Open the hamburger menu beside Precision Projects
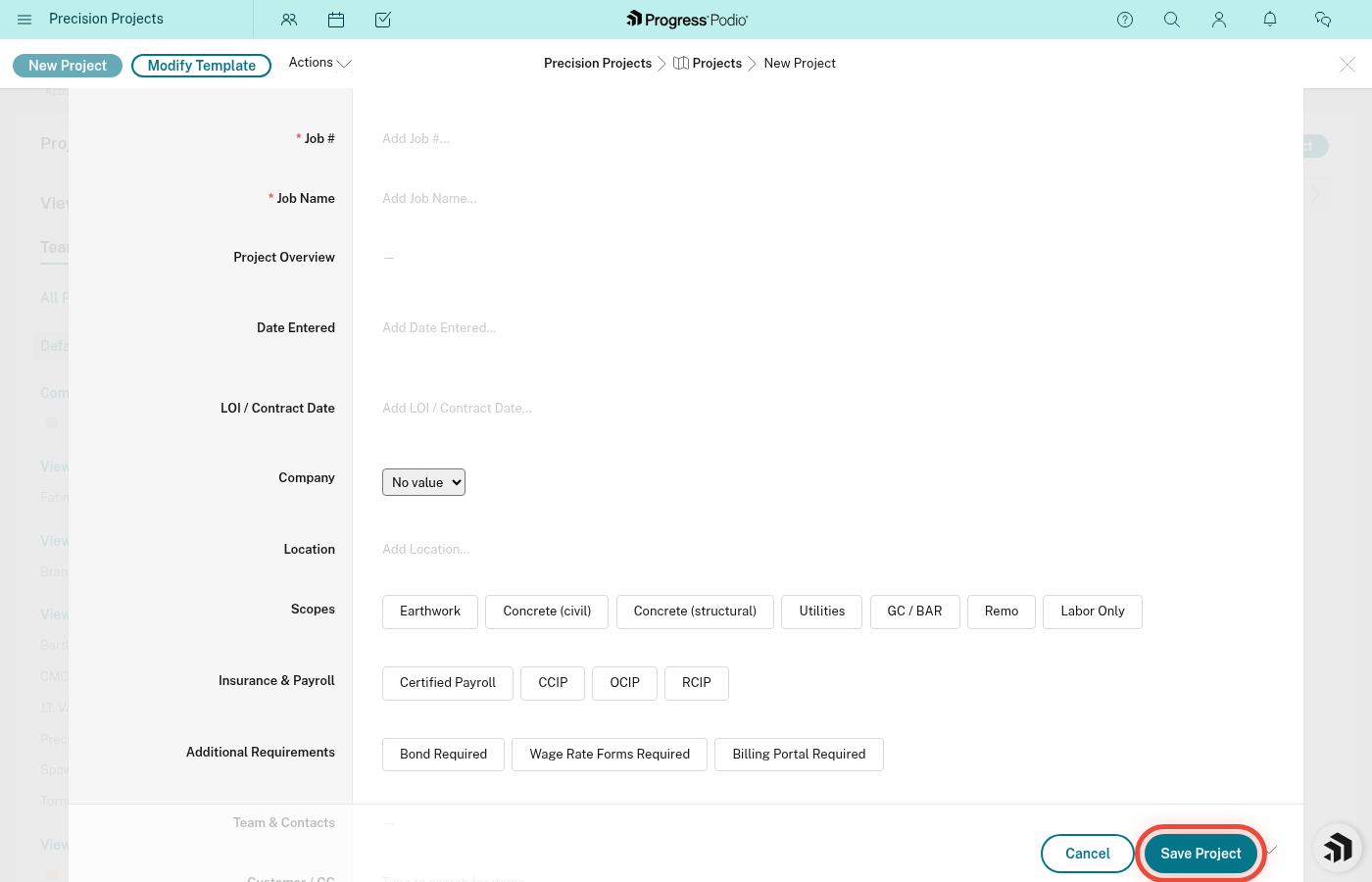This screenshot has height=882, width=1372. (24, 20)
